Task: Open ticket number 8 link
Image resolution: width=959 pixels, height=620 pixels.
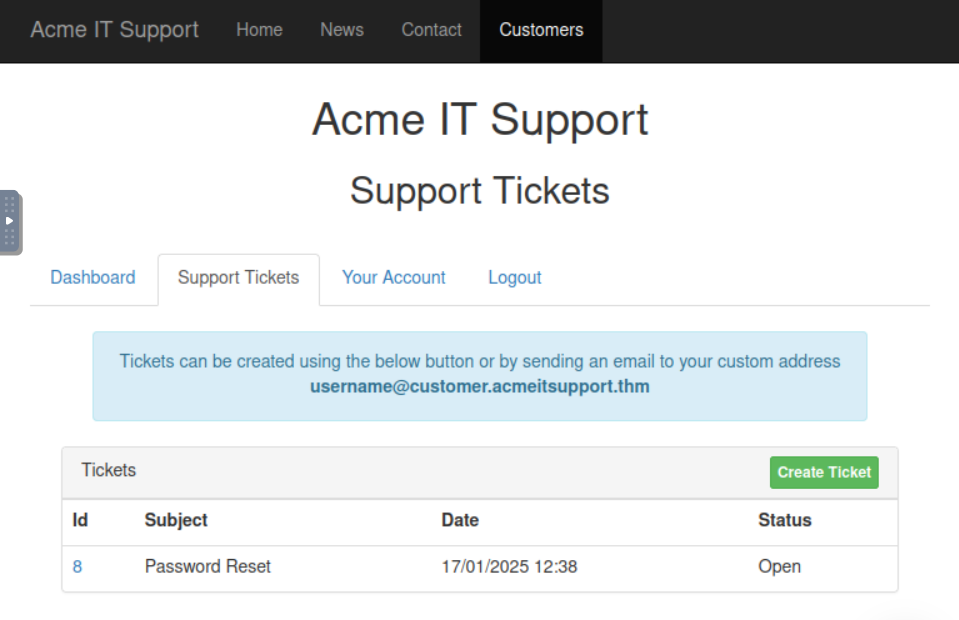Action: (78, 567)
